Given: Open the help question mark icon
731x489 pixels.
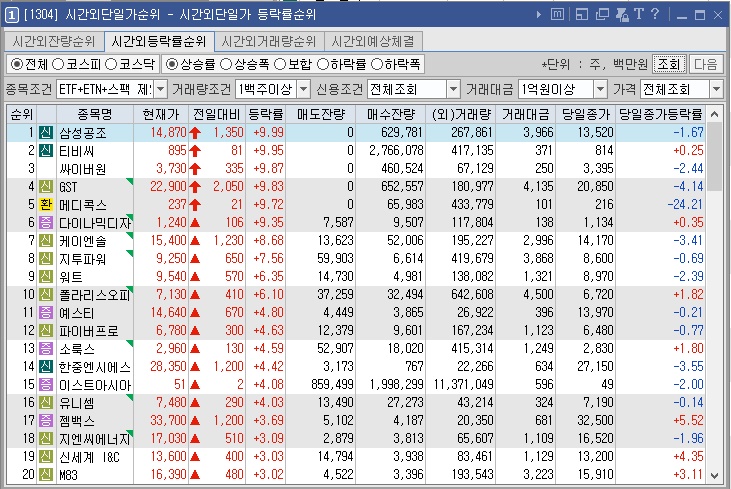Looking at the screenshot, I should [655, 14].
